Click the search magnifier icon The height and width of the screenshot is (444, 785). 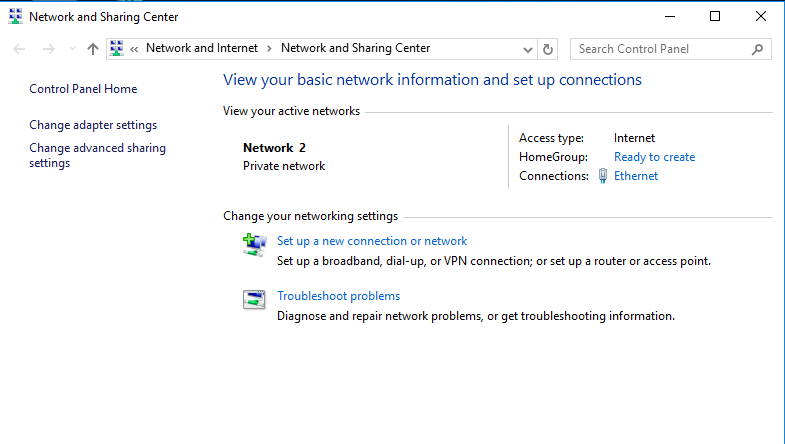point(757,49)
